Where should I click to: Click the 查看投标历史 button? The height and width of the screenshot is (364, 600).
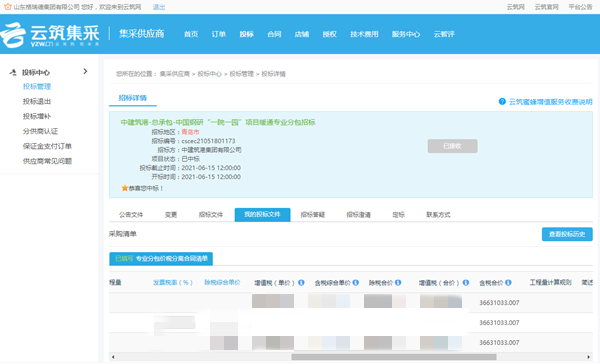(567, 234)
